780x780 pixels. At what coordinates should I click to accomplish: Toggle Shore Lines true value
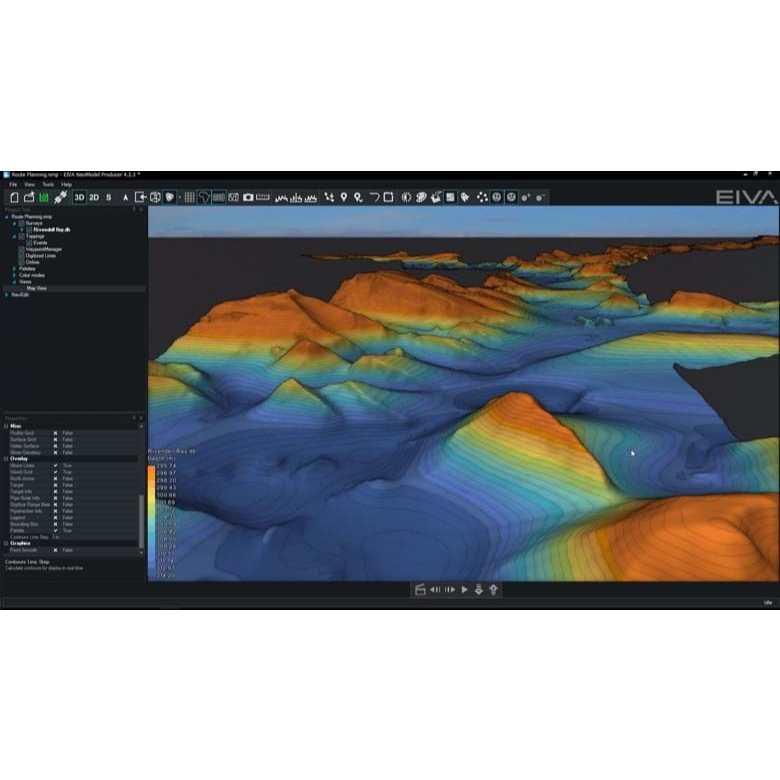point(67,466)
